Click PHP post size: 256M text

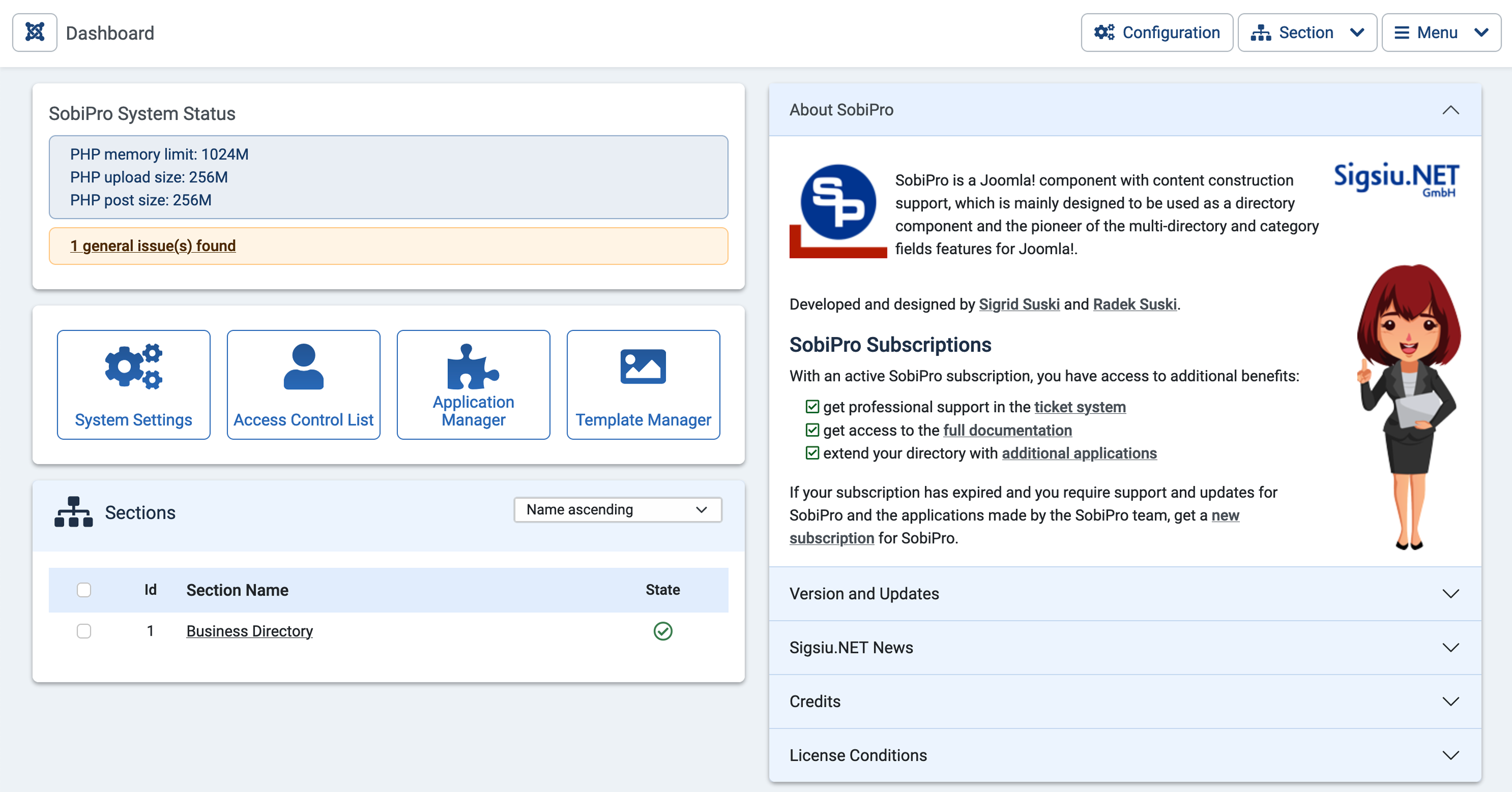pos(140,200)
